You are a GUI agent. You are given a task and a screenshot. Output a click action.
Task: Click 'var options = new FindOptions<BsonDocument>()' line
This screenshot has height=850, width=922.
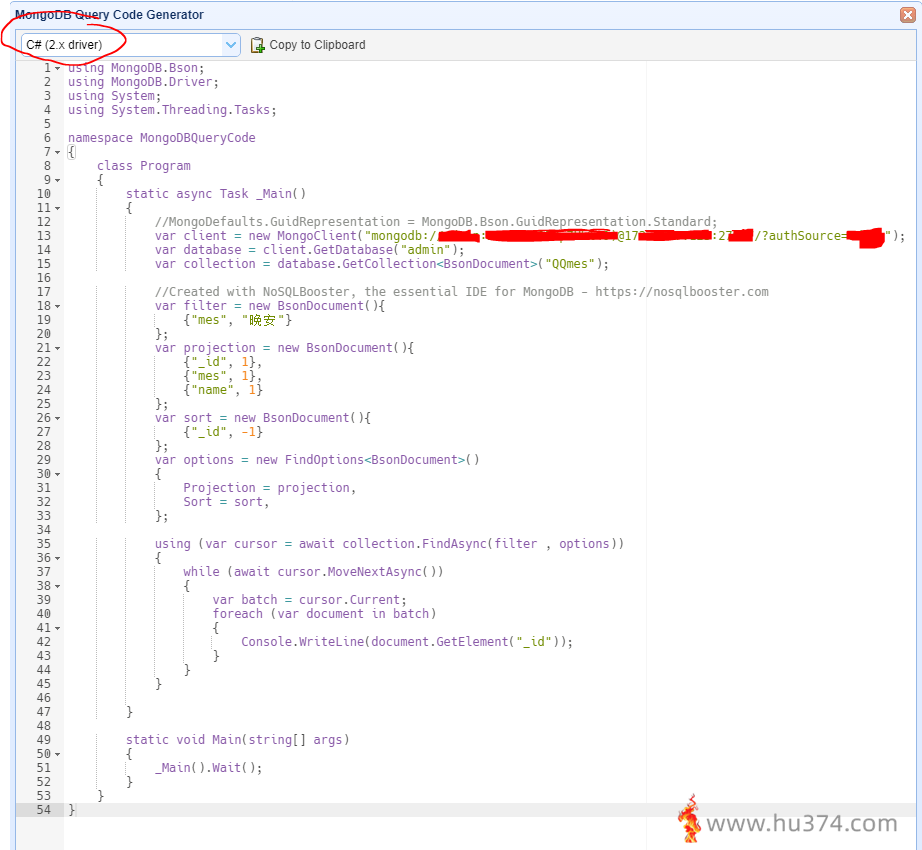pos(317,460)
